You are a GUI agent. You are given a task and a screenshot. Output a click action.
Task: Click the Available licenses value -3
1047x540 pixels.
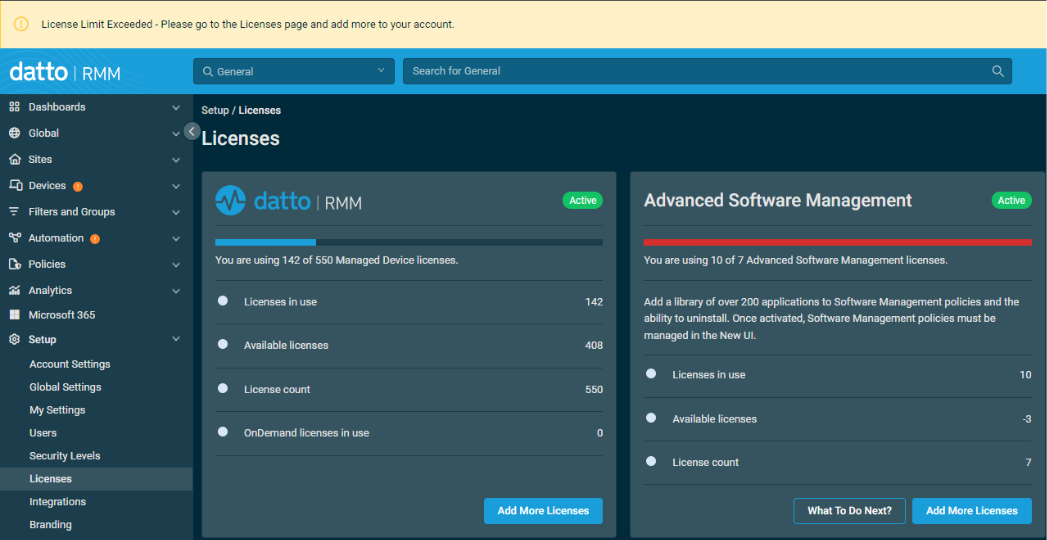point(1027,419)
